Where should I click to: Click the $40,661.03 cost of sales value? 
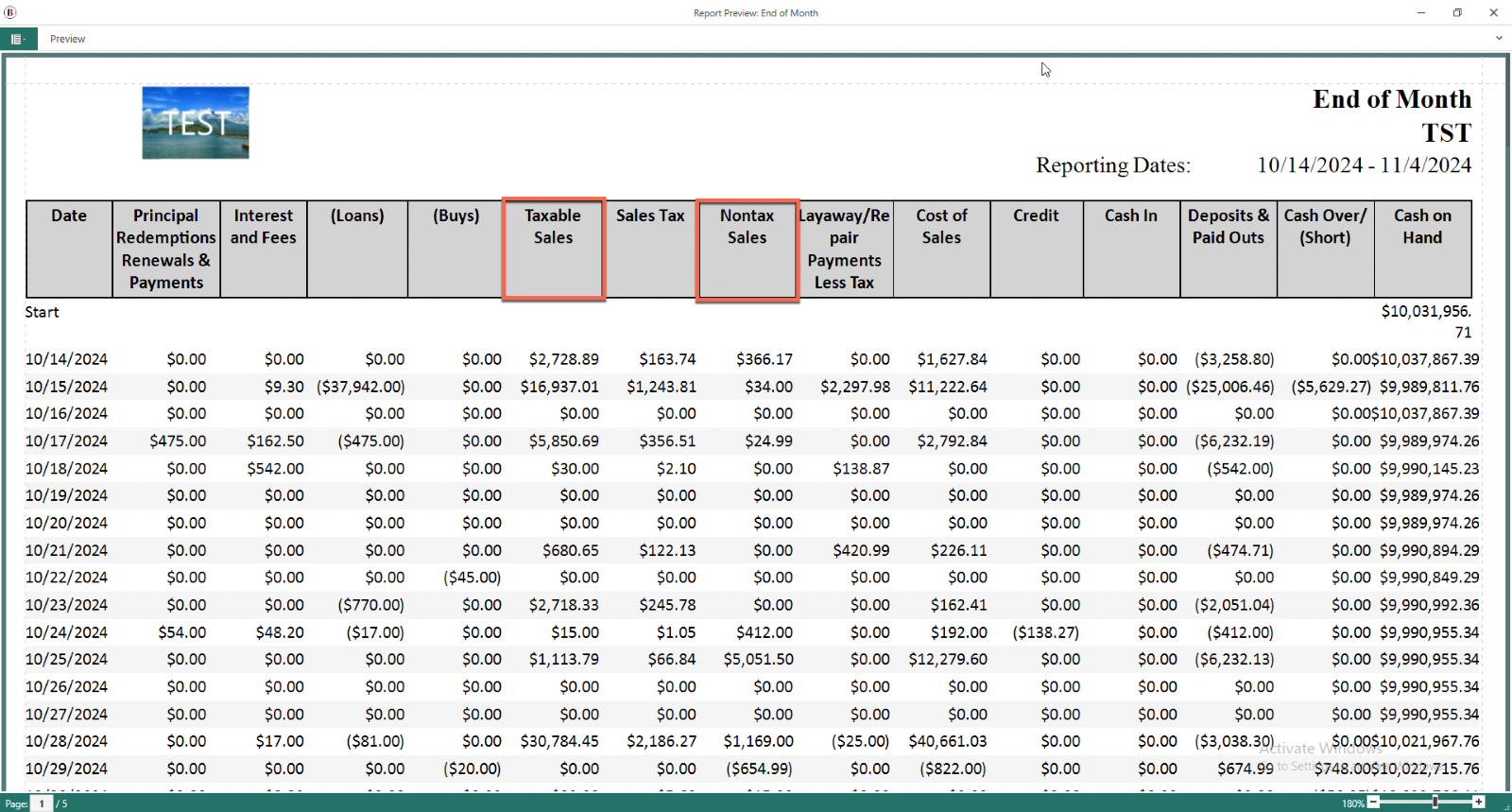click(948, 741)
